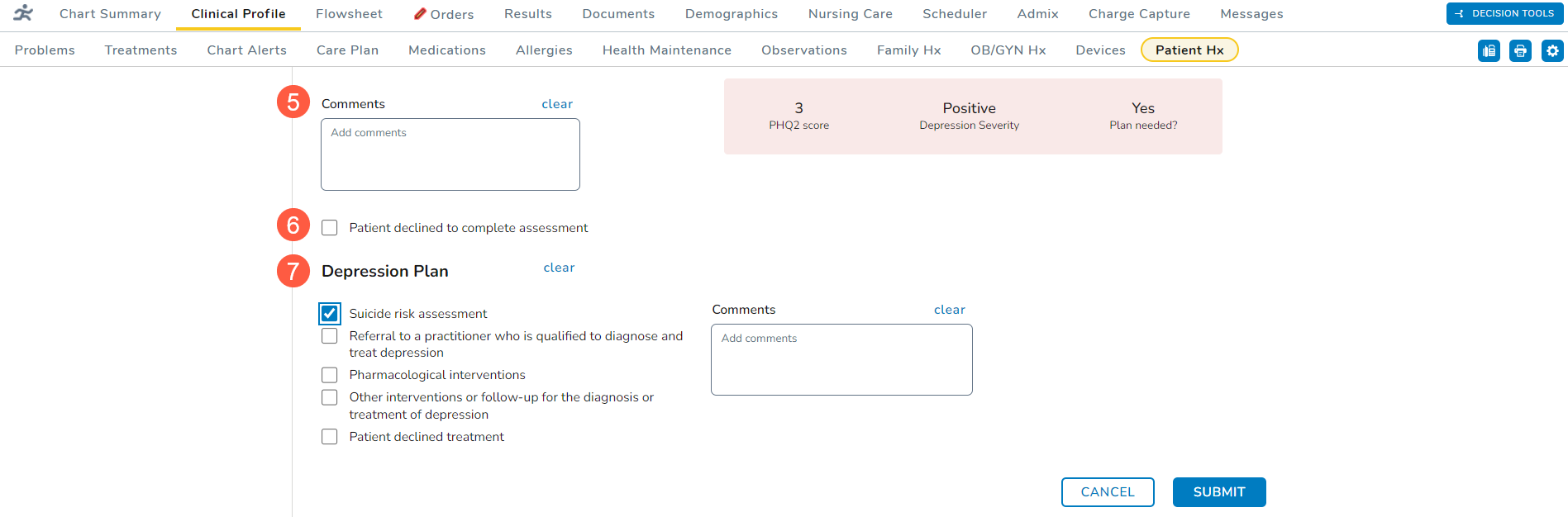Click clear link next to Depression Plan
Viewport: 1568px width, 517px height.
coord(559,268)
